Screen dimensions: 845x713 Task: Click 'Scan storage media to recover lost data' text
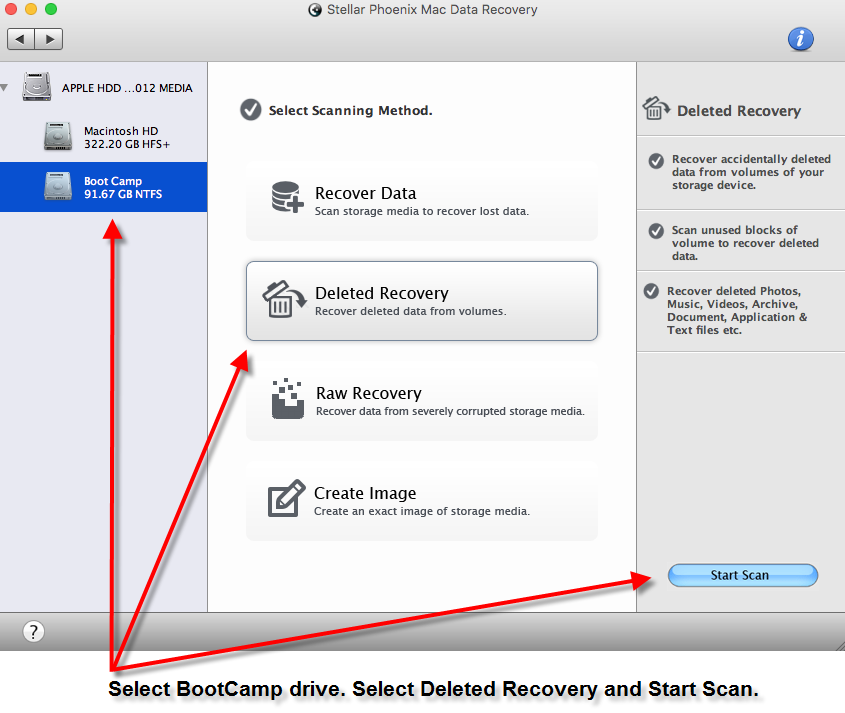(x=421, y=211)
